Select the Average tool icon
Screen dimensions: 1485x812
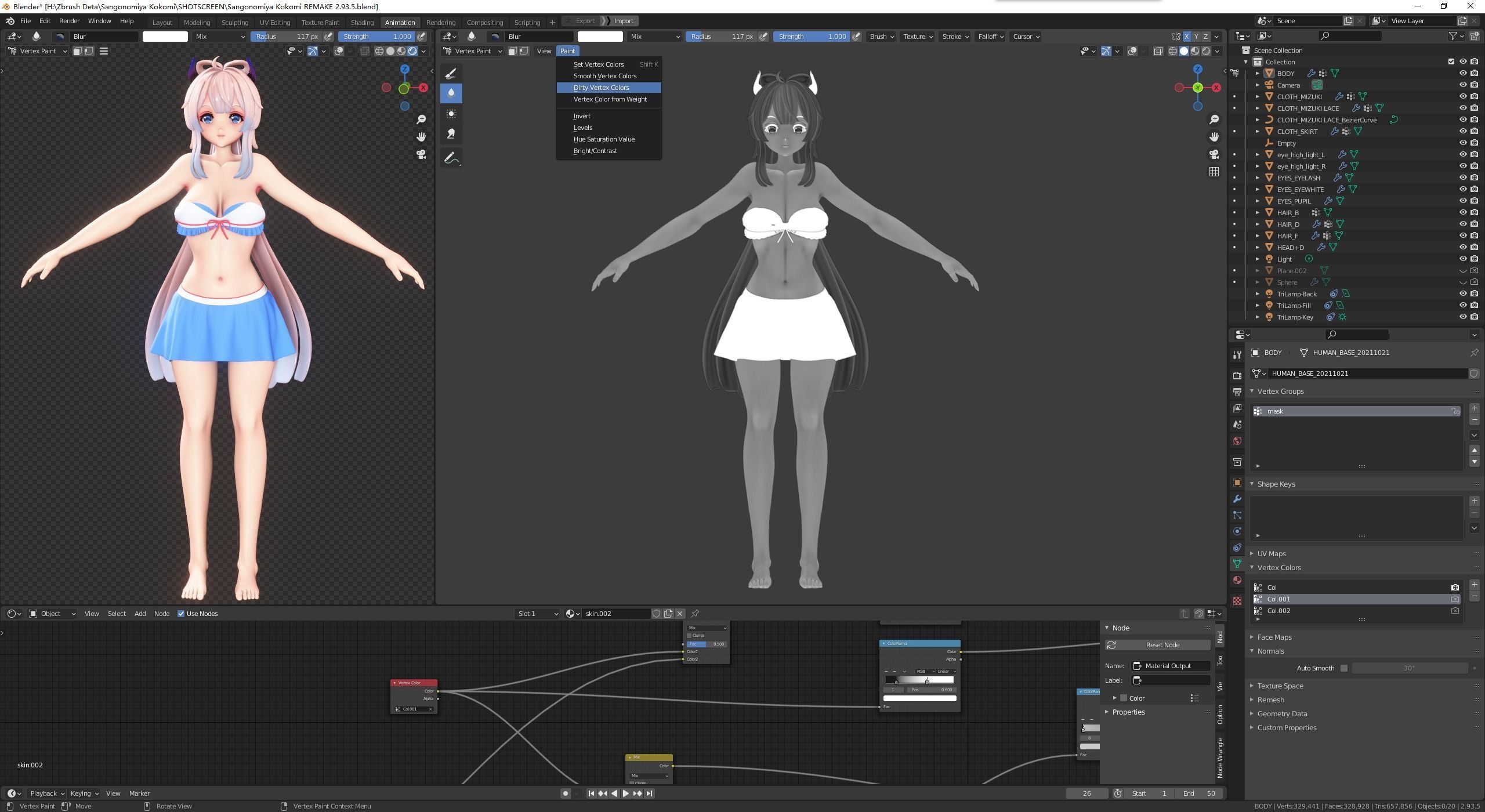click(451, 114)
